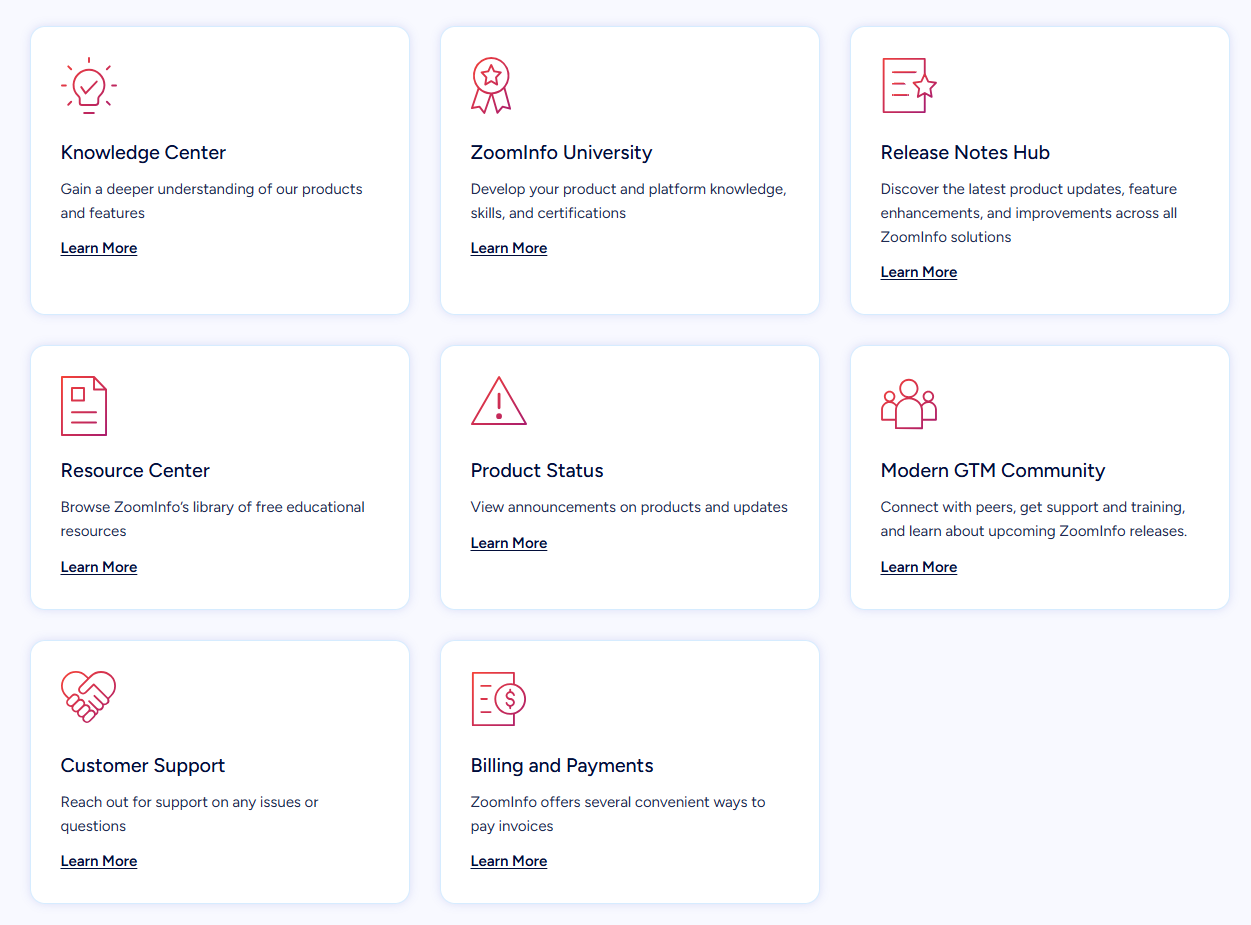Click the ZoomInfo University award ribbon icon
The image size is (1251, 925).
point(491,85)
